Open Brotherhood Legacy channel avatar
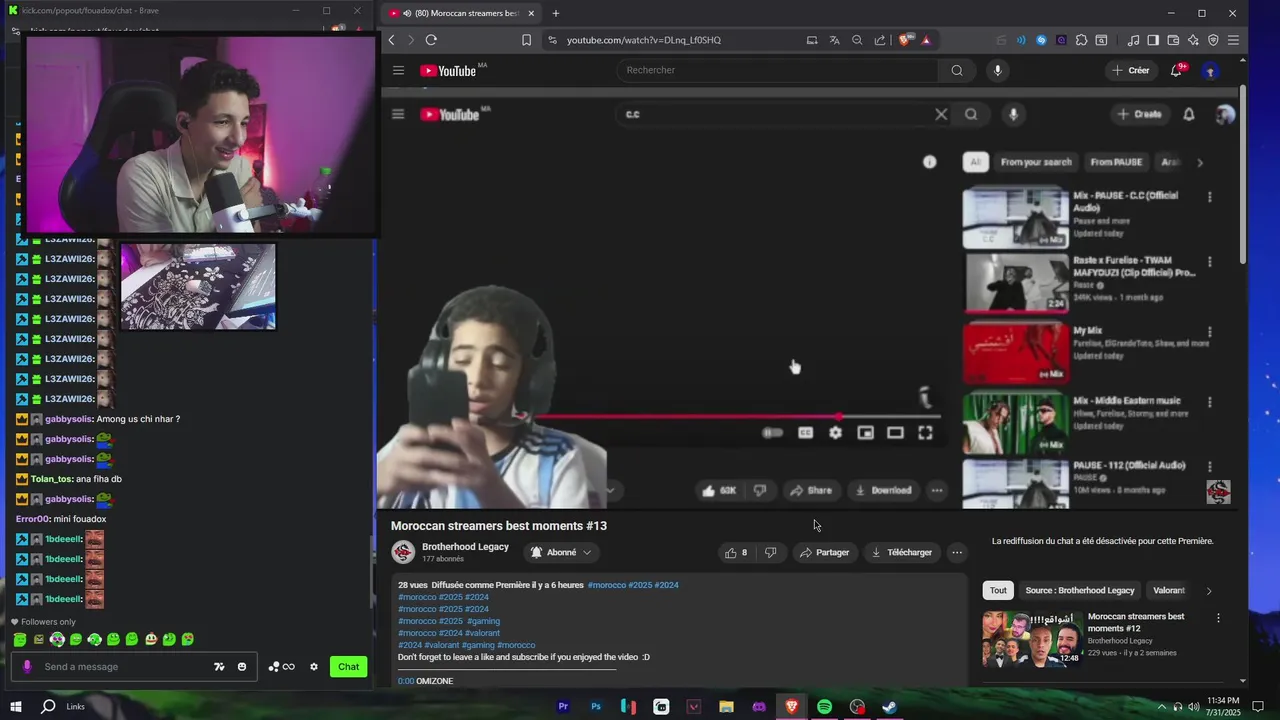 [x=403, y=552]
